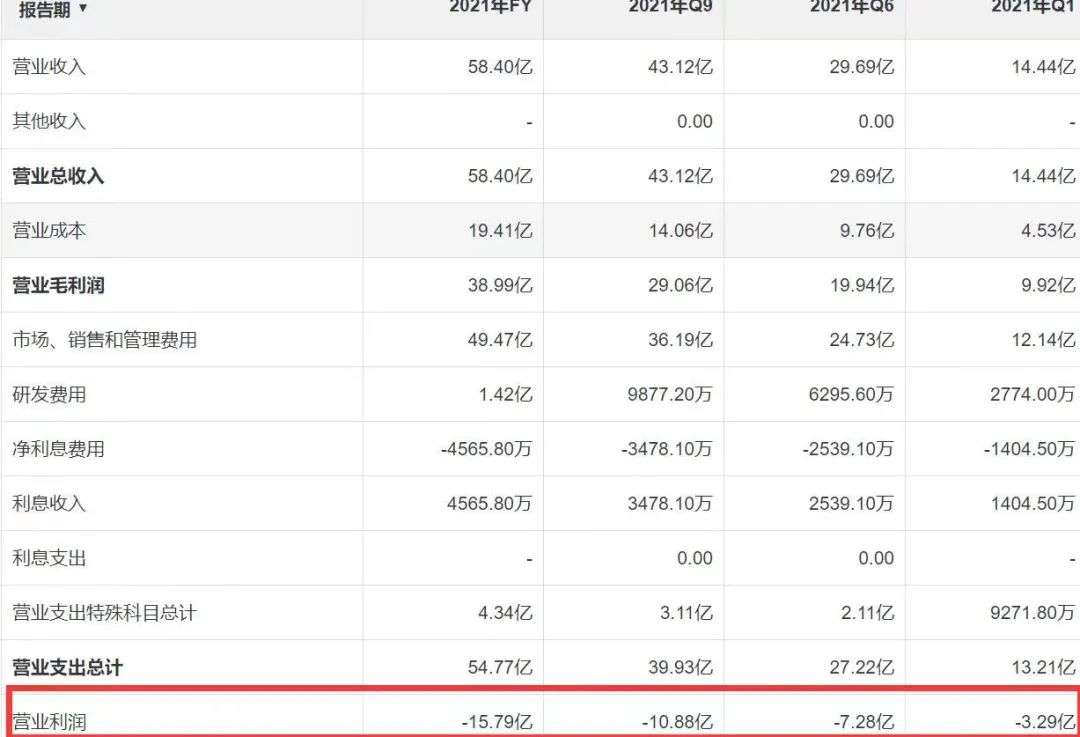Select the highlighted 营业利润 row label
Image resolution: width=1080 pixels, height=737 pixels.
tap(49, 721)
